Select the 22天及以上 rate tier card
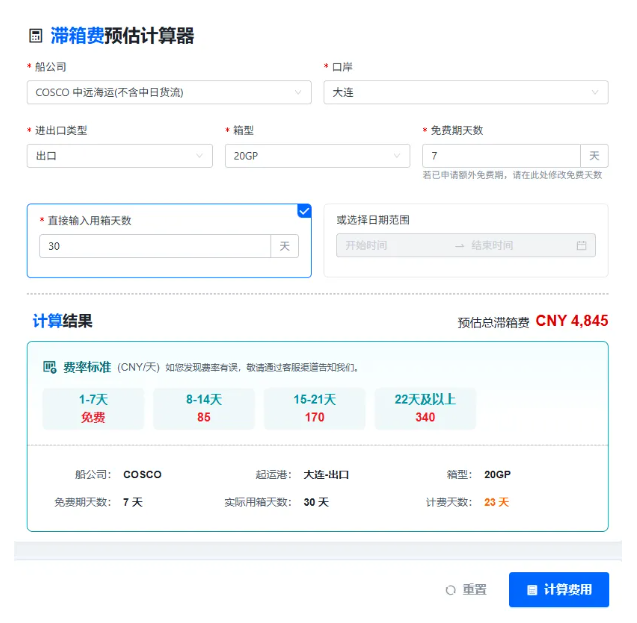 pos(425,408)
